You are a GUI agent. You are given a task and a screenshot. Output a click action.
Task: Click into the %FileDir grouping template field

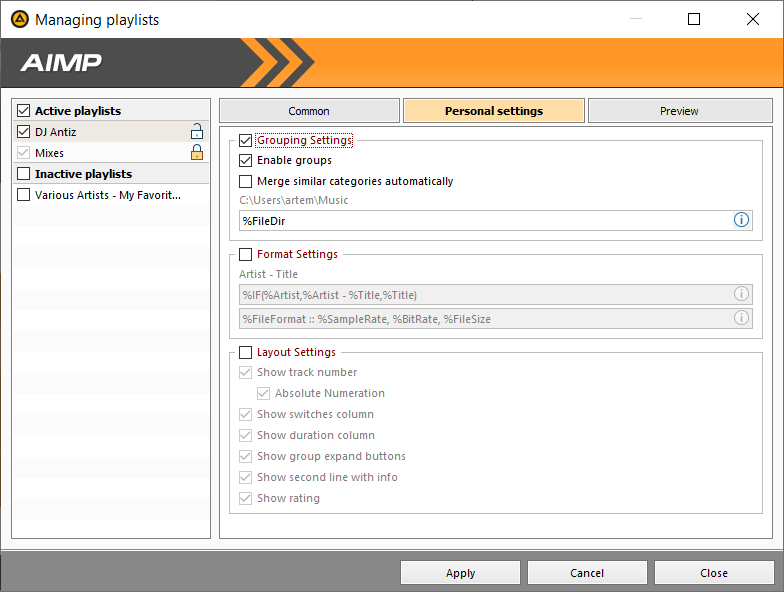(480, 220)
